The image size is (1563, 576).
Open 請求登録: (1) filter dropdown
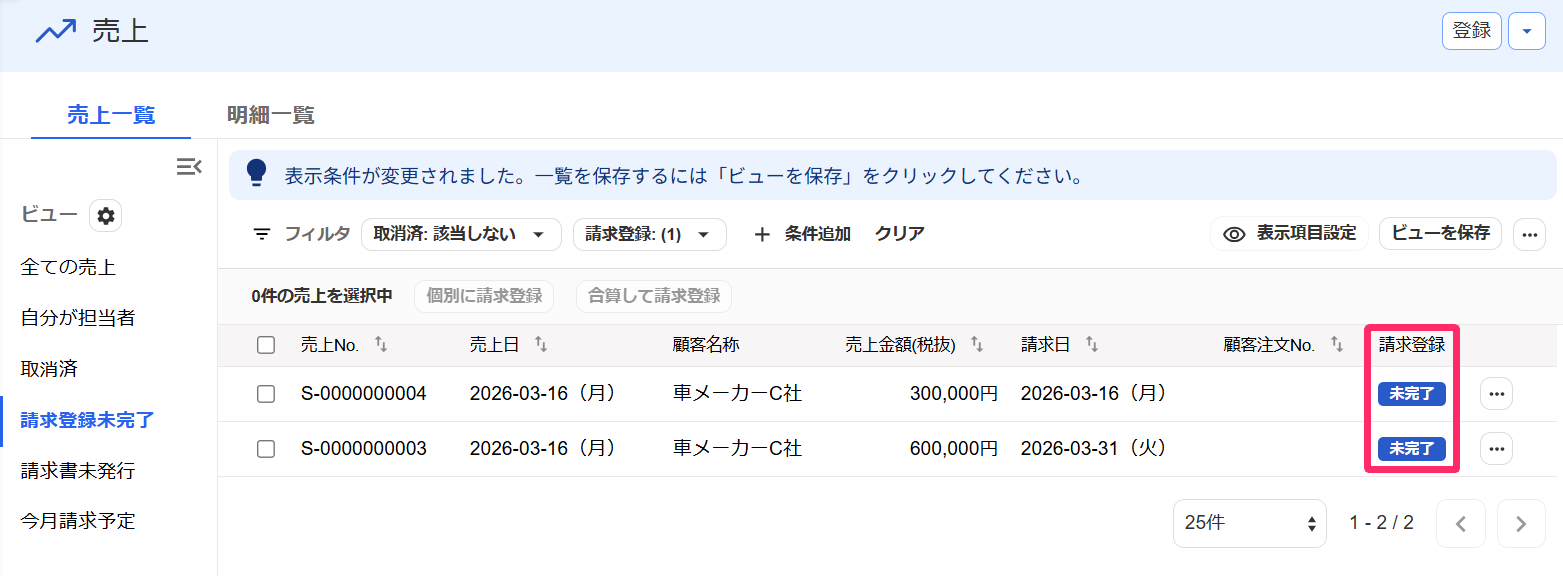pyautogui.click(x=649, y=234)
